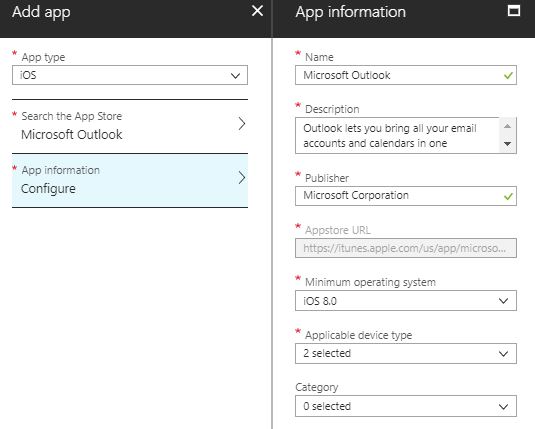Click green checkmark in Name field
Viewport: 535px width, 429px height.
[x=508, y=75]
